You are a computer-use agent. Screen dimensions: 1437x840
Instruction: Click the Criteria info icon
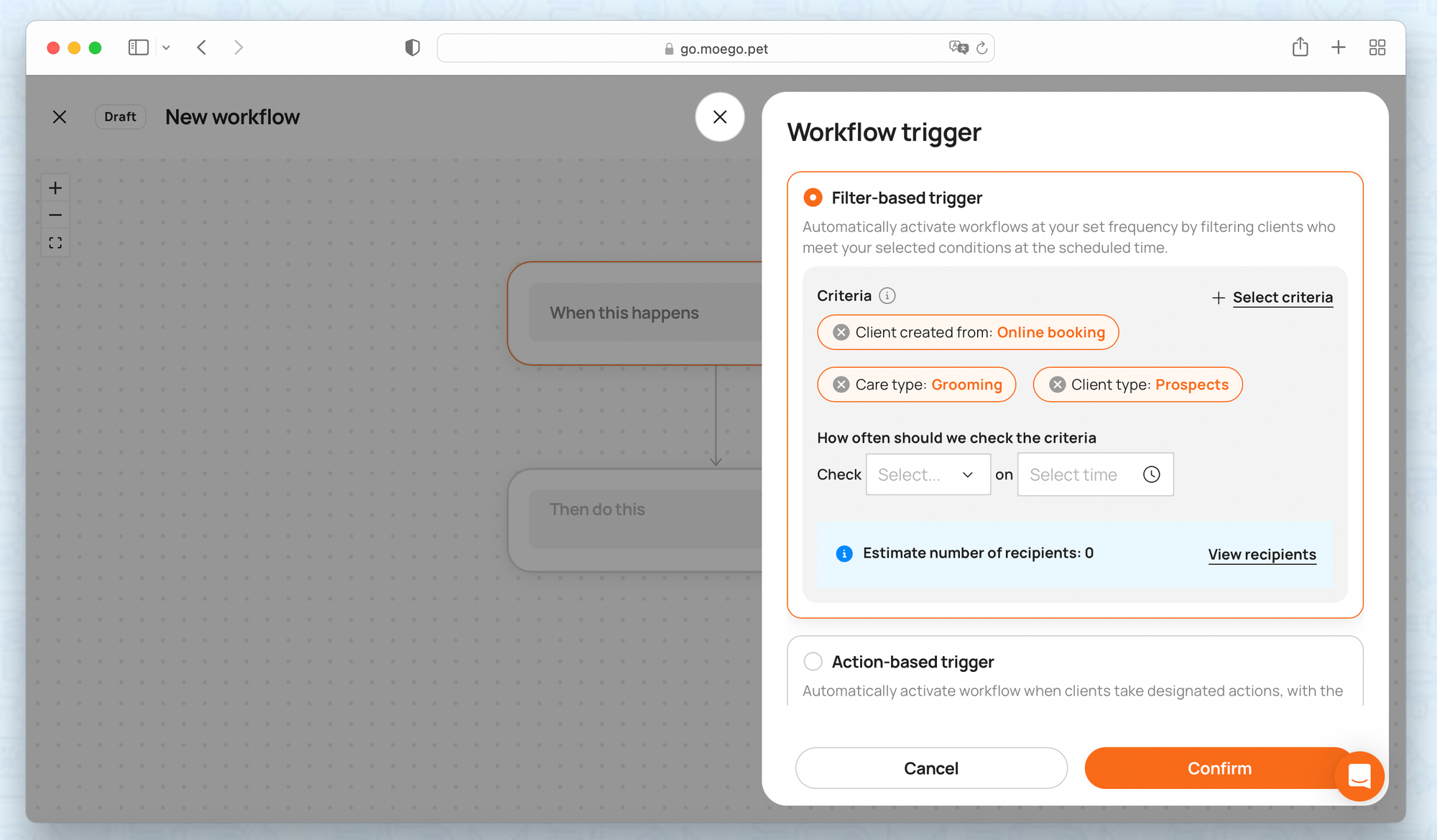(x=887, y=295)
